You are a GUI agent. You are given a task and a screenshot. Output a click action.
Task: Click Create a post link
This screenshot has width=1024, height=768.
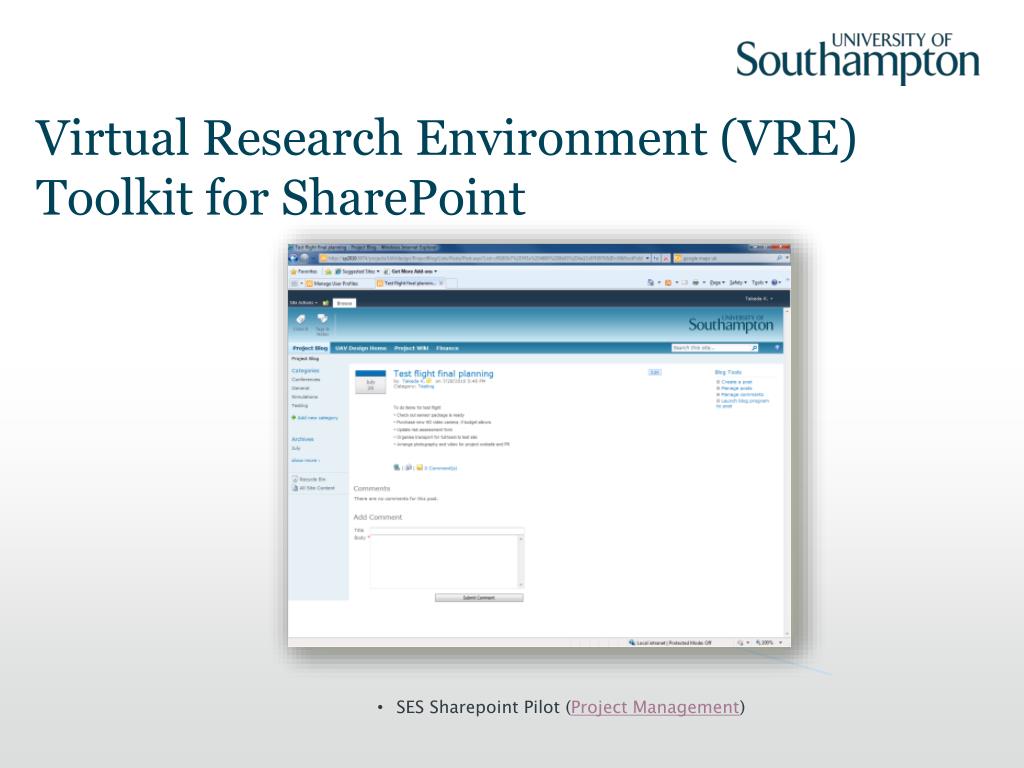tap(737, 382)
